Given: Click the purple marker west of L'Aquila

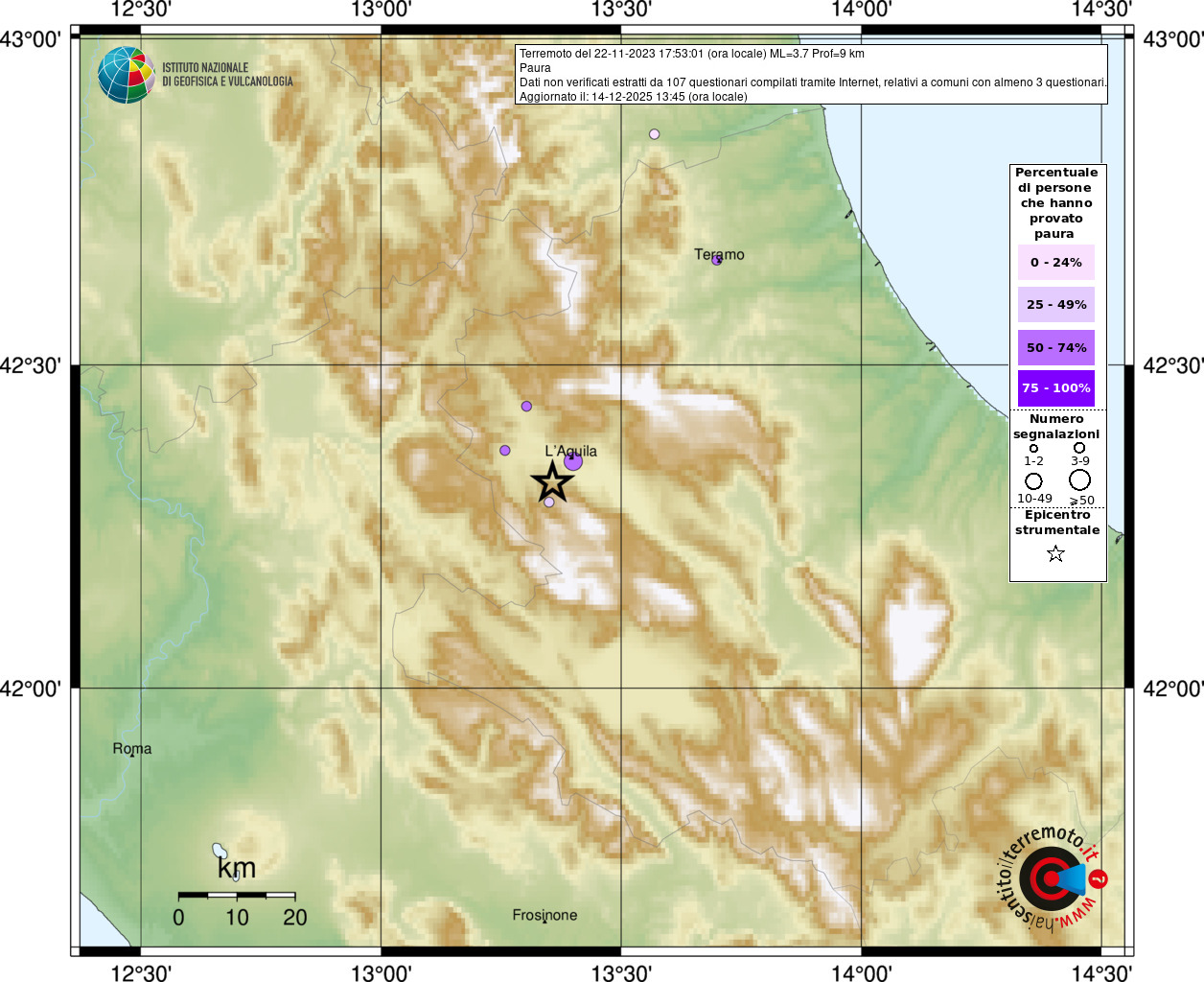Looking at the screenshot, I should coord(505,450).
